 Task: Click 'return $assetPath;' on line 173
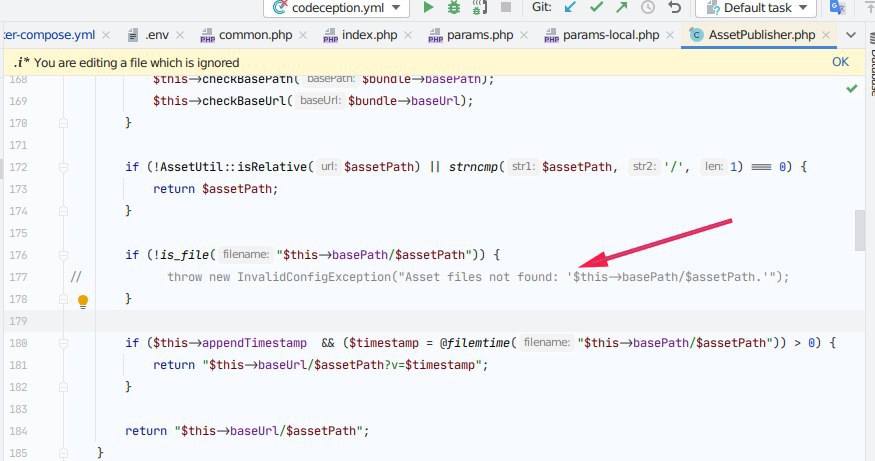[x=215, y=189]
